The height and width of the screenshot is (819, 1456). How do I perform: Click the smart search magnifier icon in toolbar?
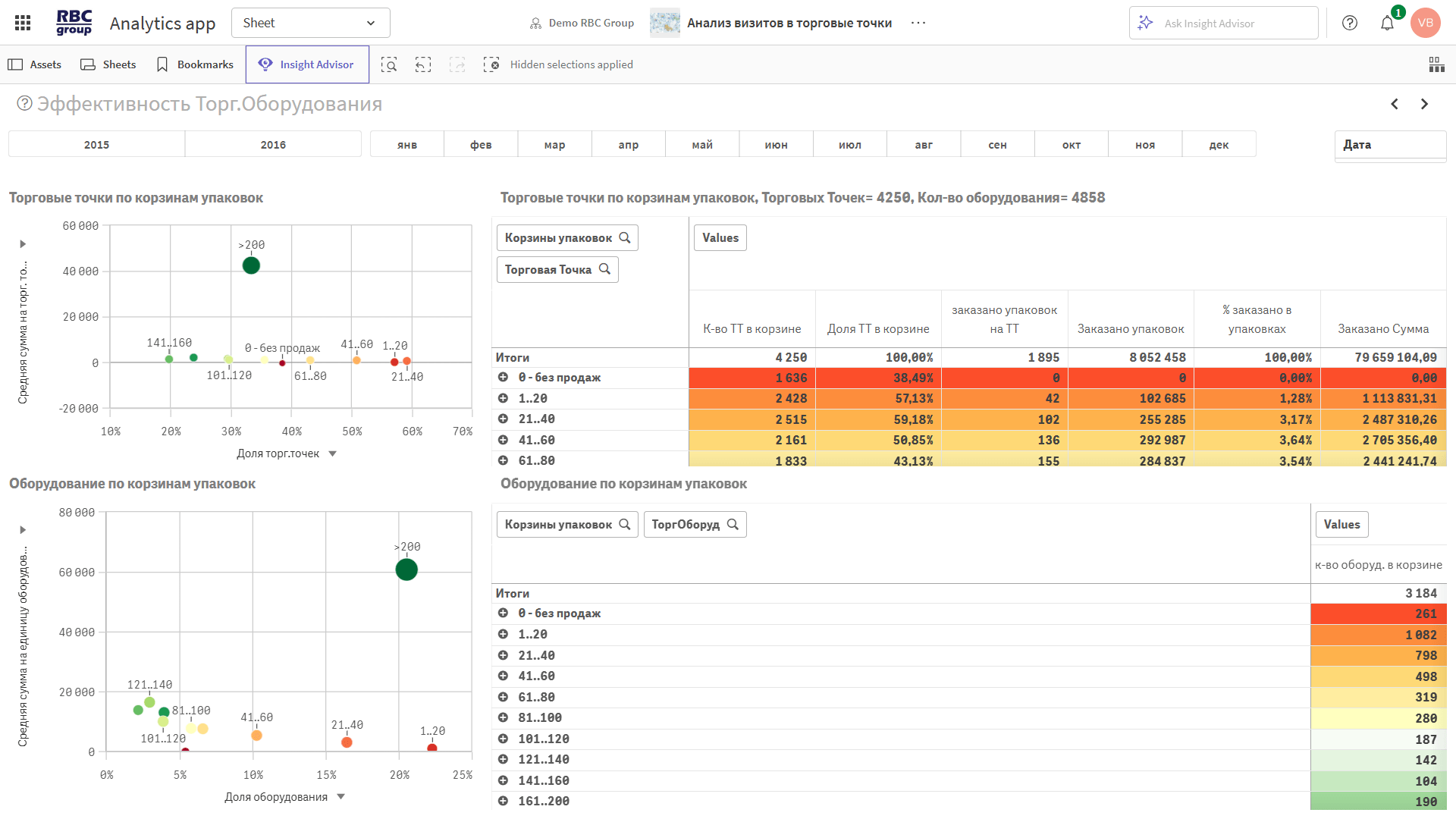coord(388,64)
